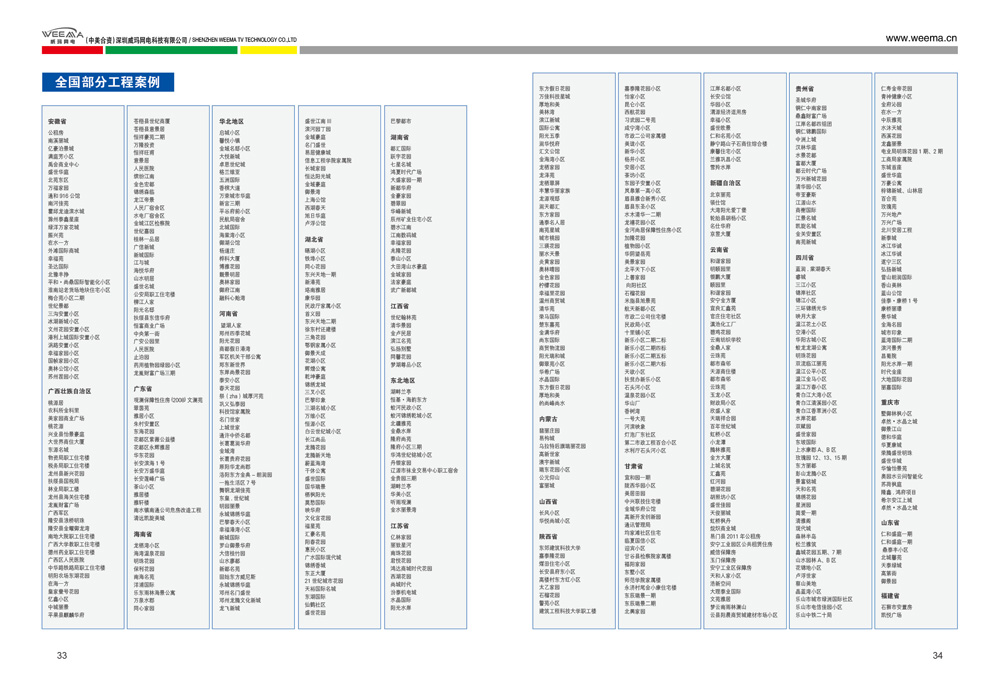Click the green bar in the header stripe
Image resolution: width=1000 pixels, height=683 pixels.
(x=171, y=50)
